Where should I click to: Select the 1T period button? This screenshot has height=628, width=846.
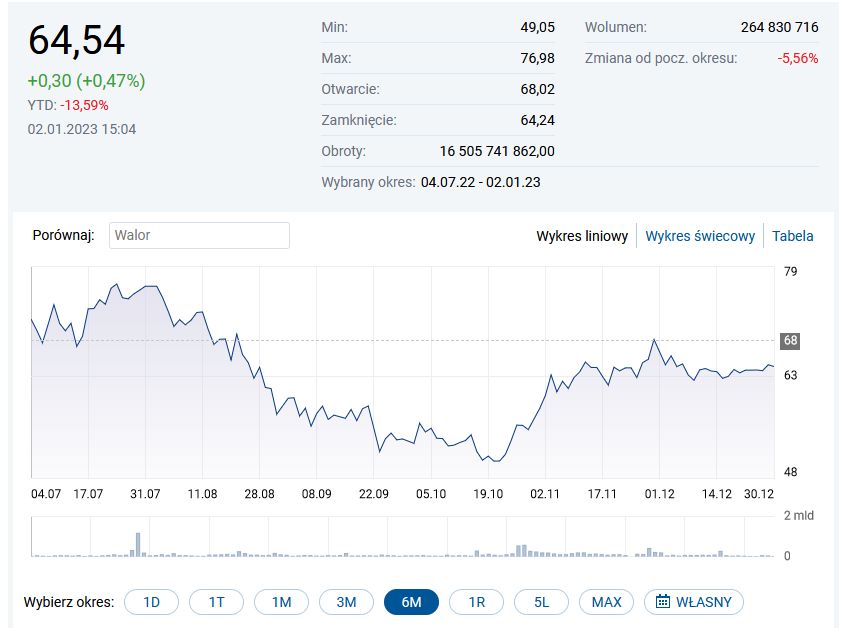[216, 602]
